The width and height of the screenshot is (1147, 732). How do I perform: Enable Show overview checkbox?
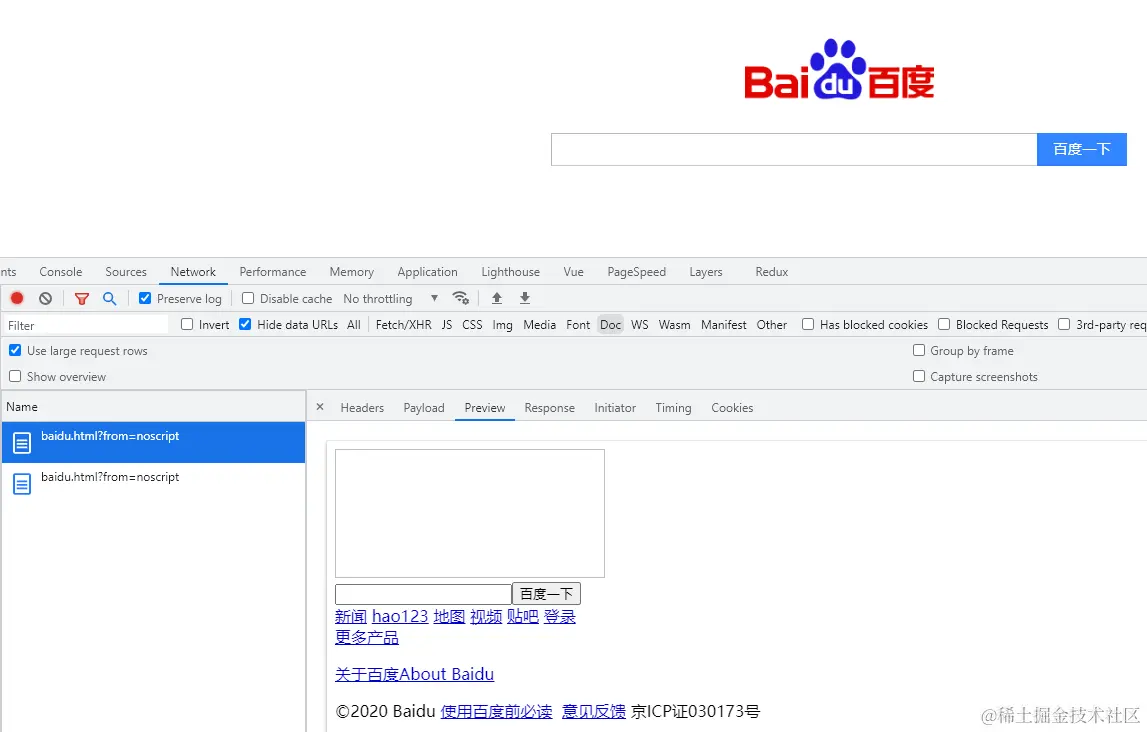[15, 376]
